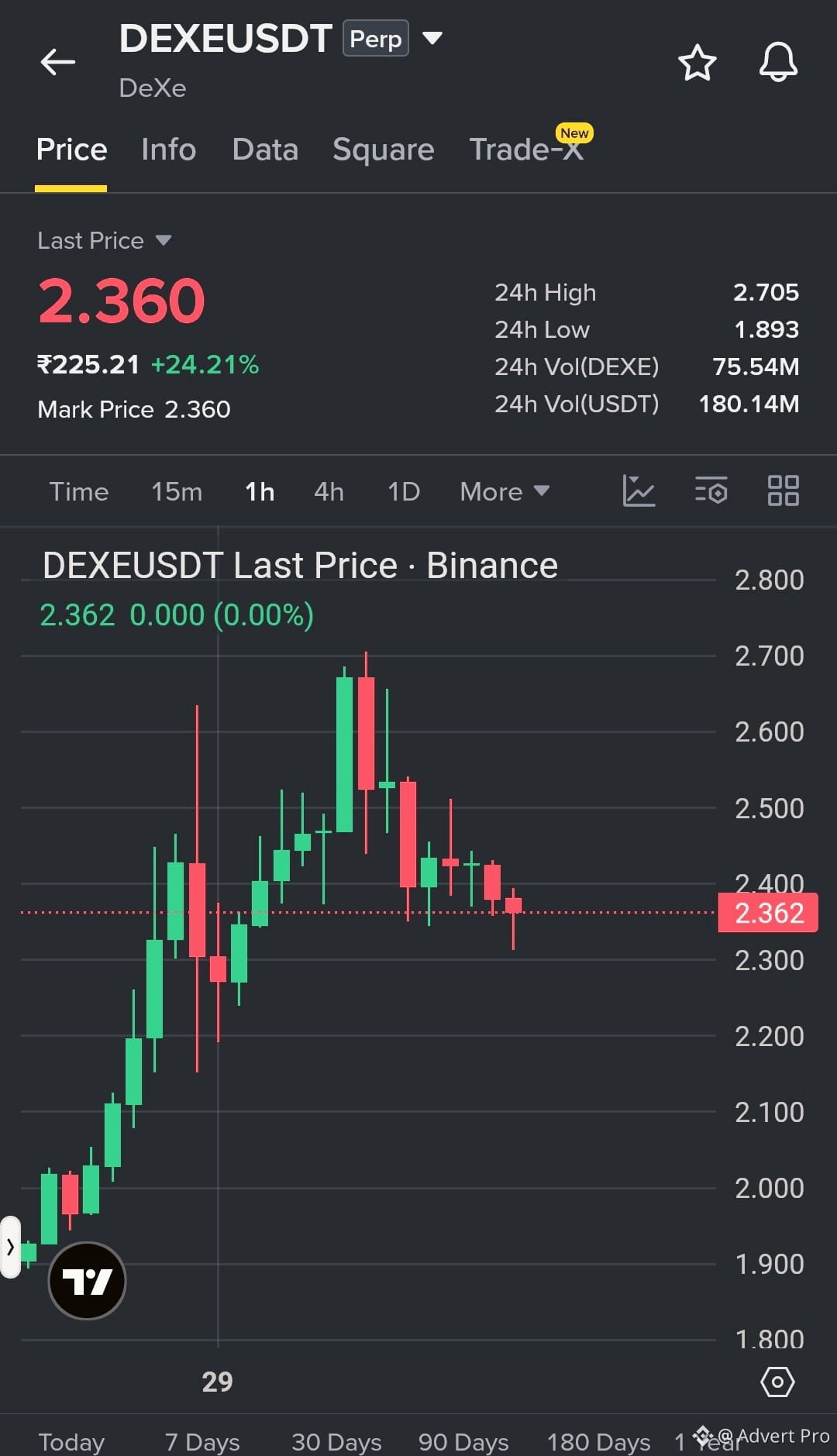The width and height of the screenshot is (837, 1456).
Task: Open chart settings hexagon icon
Action: coord(777,1382)
